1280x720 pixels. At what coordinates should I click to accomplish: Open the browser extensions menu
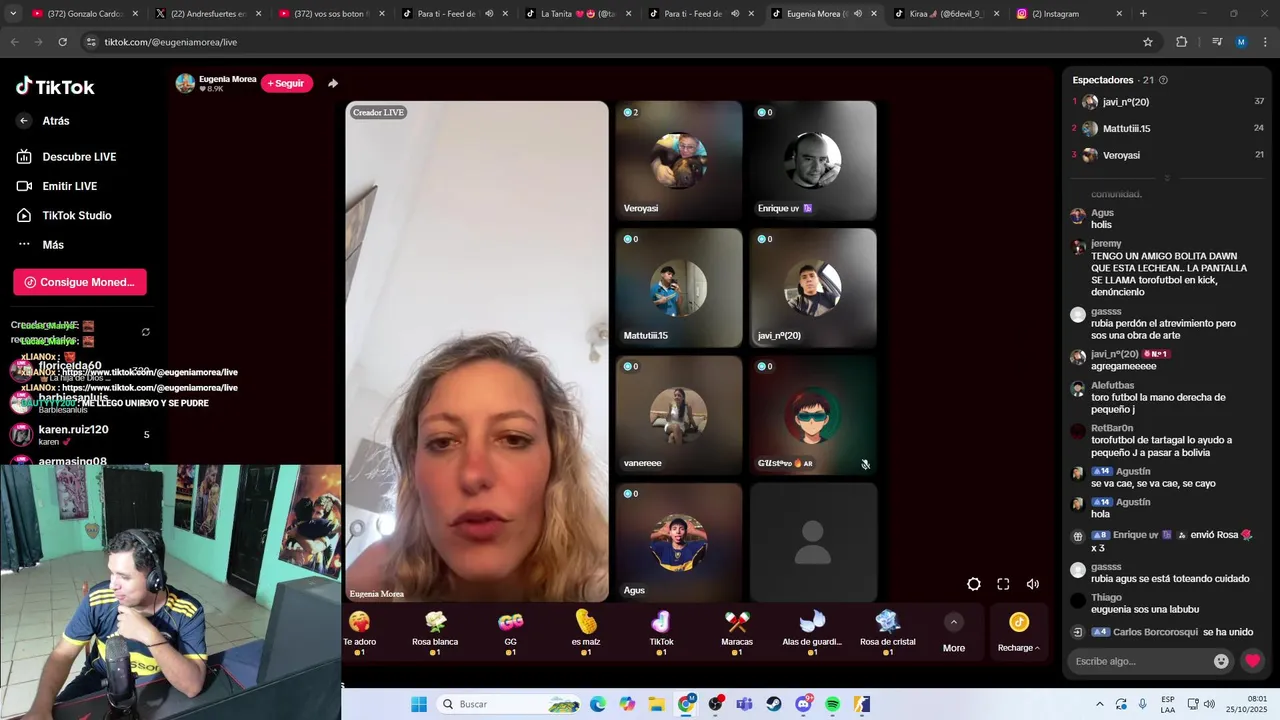[1182, 42]
